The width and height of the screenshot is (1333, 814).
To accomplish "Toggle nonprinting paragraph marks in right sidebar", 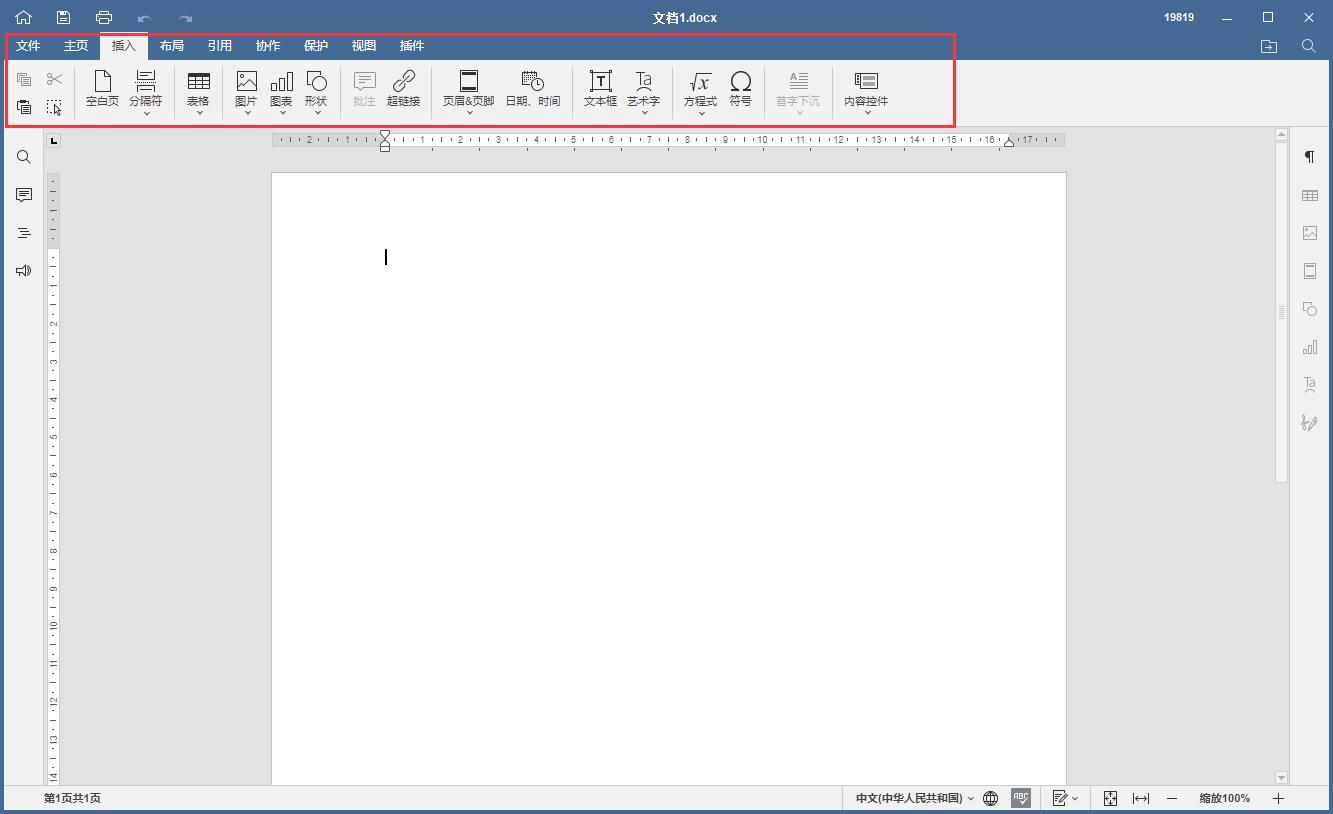I will 1309,157.
